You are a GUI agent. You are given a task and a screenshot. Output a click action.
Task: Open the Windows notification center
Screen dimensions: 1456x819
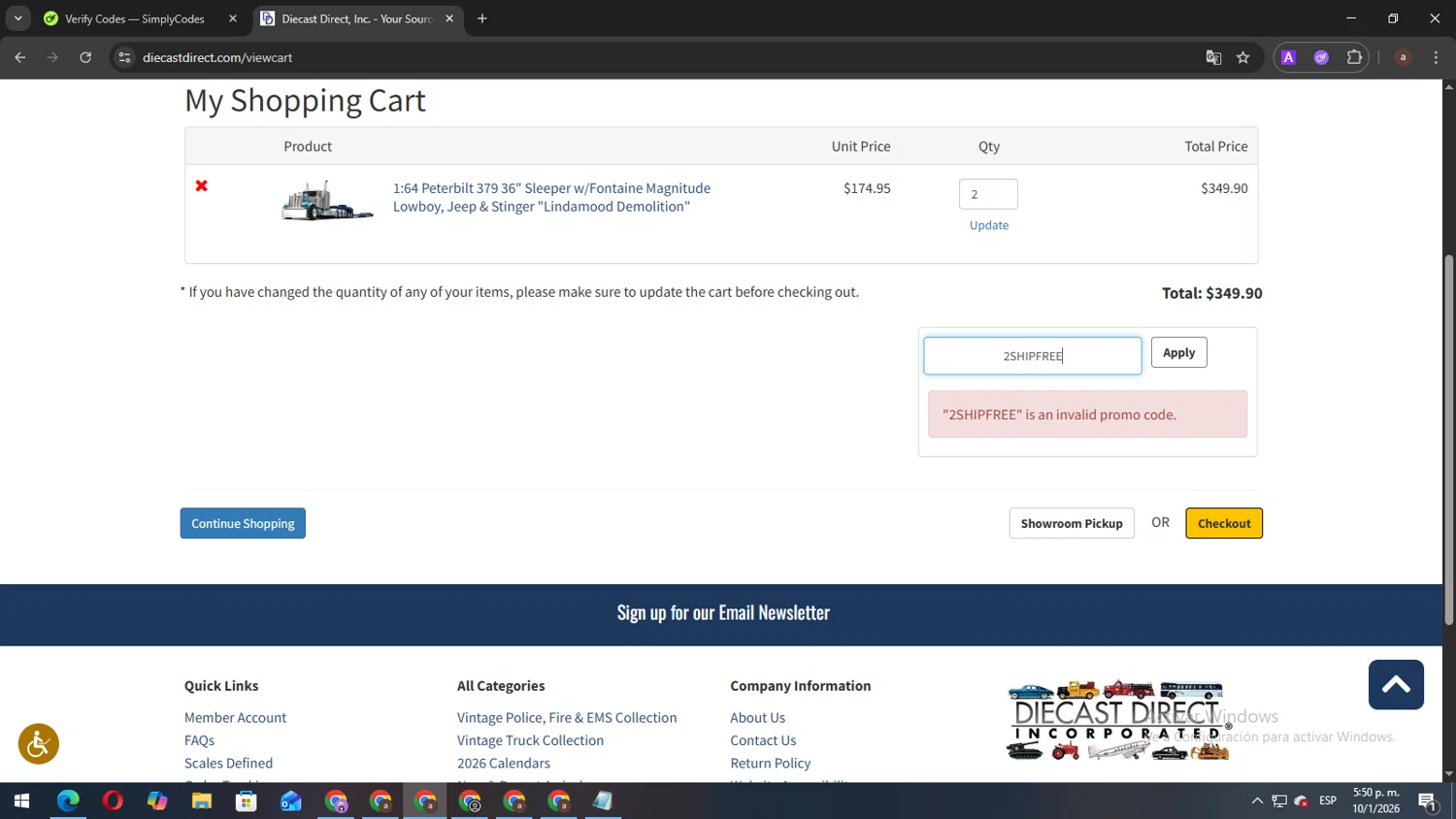tap(1428, 802)
